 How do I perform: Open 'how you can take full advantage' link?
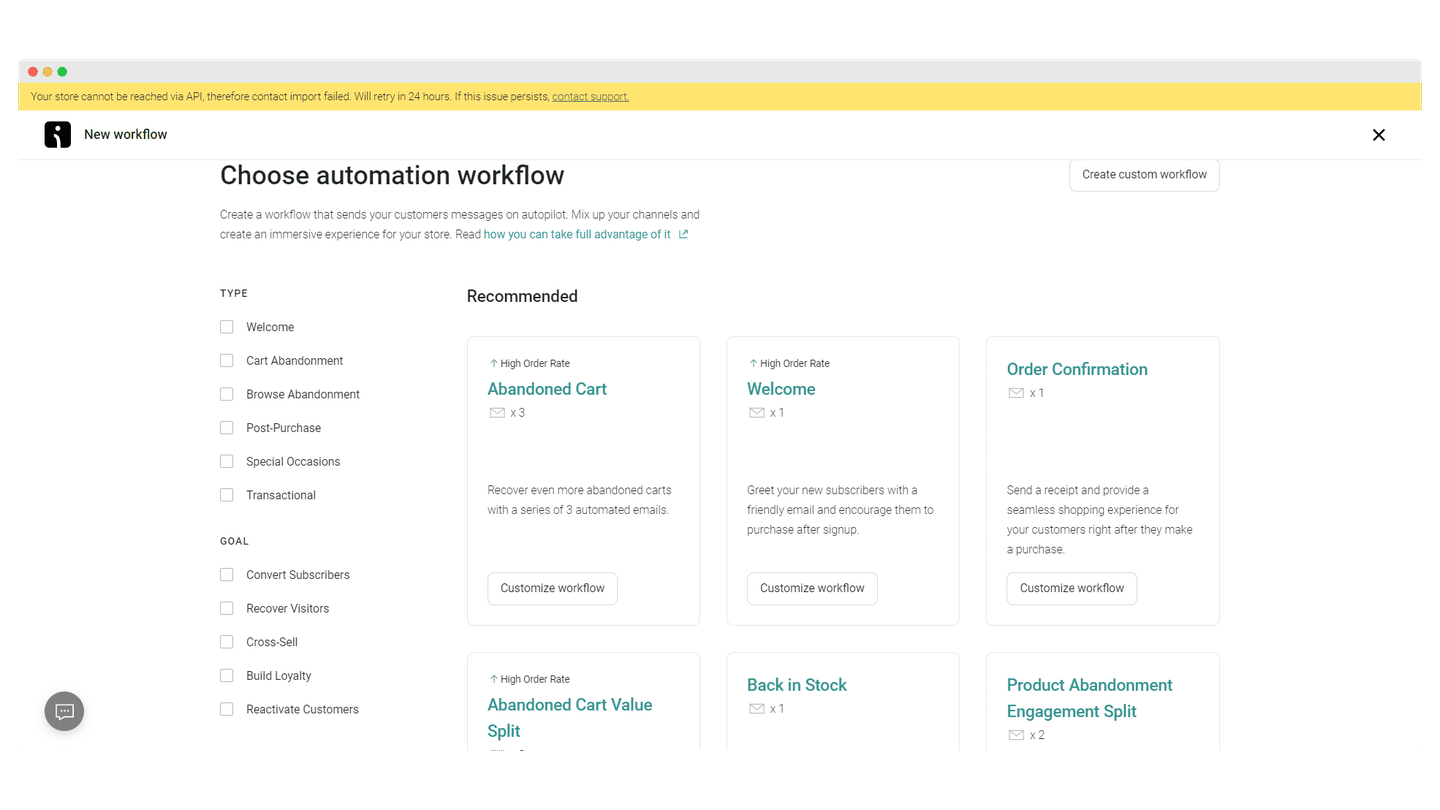pos(577,234)
